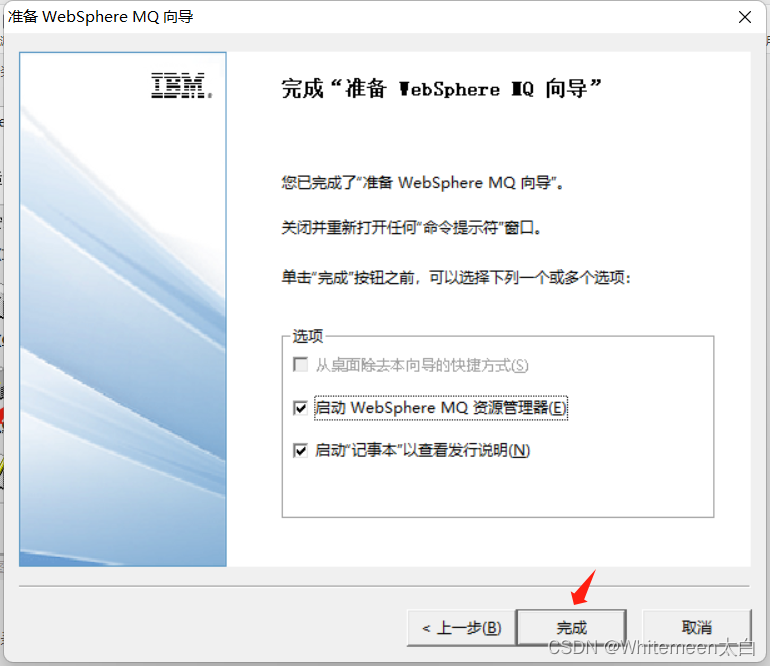Viewport: 770px width, 666px height.
Task: Click the window title 准备 WebSphere MQ 向导
Action: 101,17
